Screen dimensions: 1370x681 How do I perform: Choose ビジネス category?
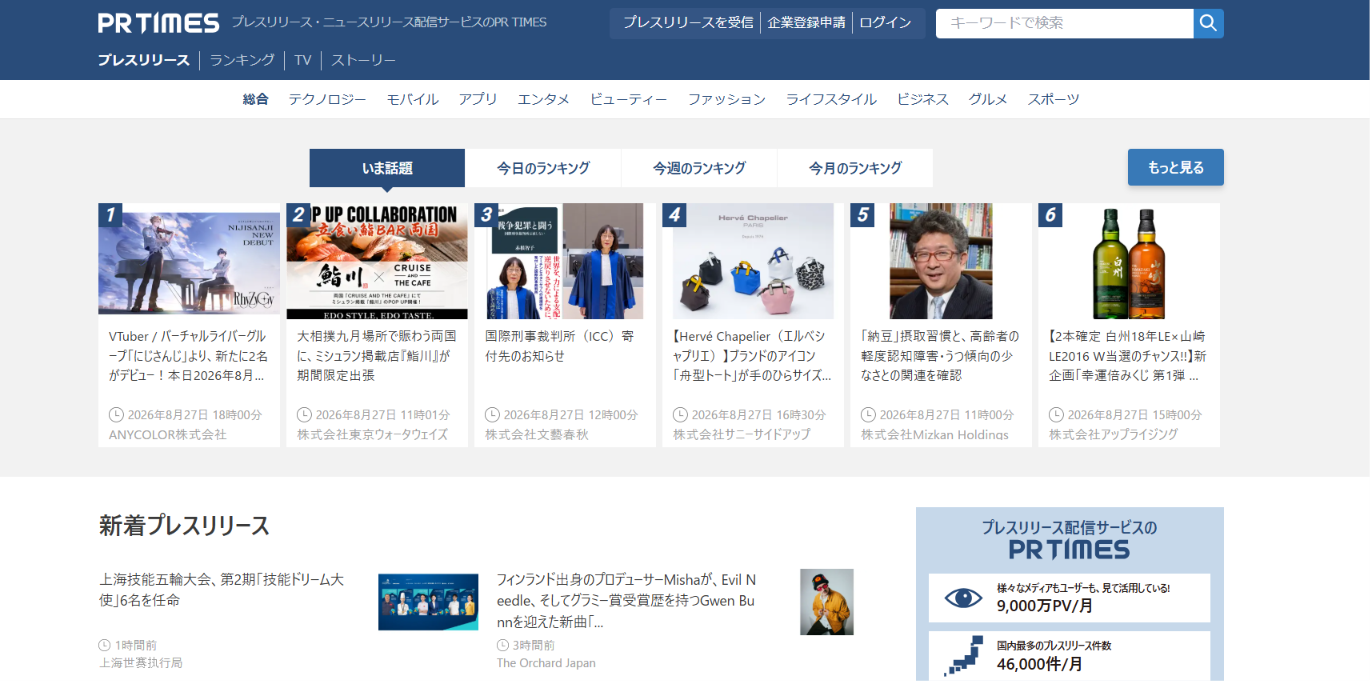(x=922, y=99)
